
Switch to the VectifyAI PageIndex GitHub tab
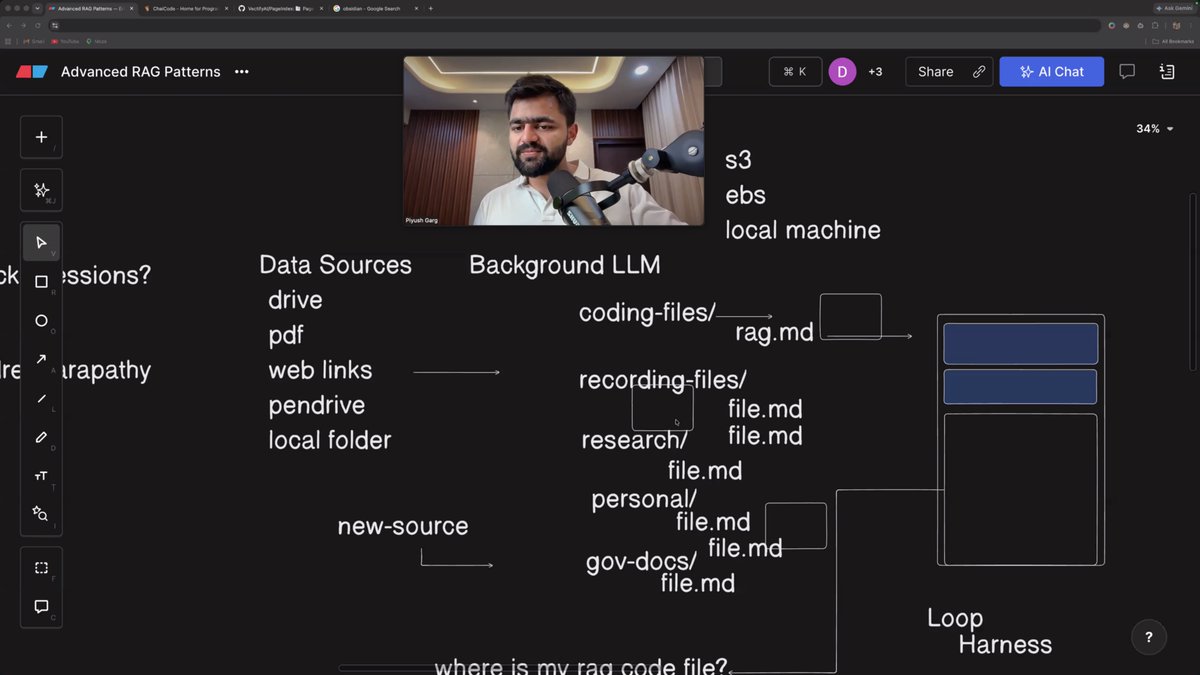280,8
